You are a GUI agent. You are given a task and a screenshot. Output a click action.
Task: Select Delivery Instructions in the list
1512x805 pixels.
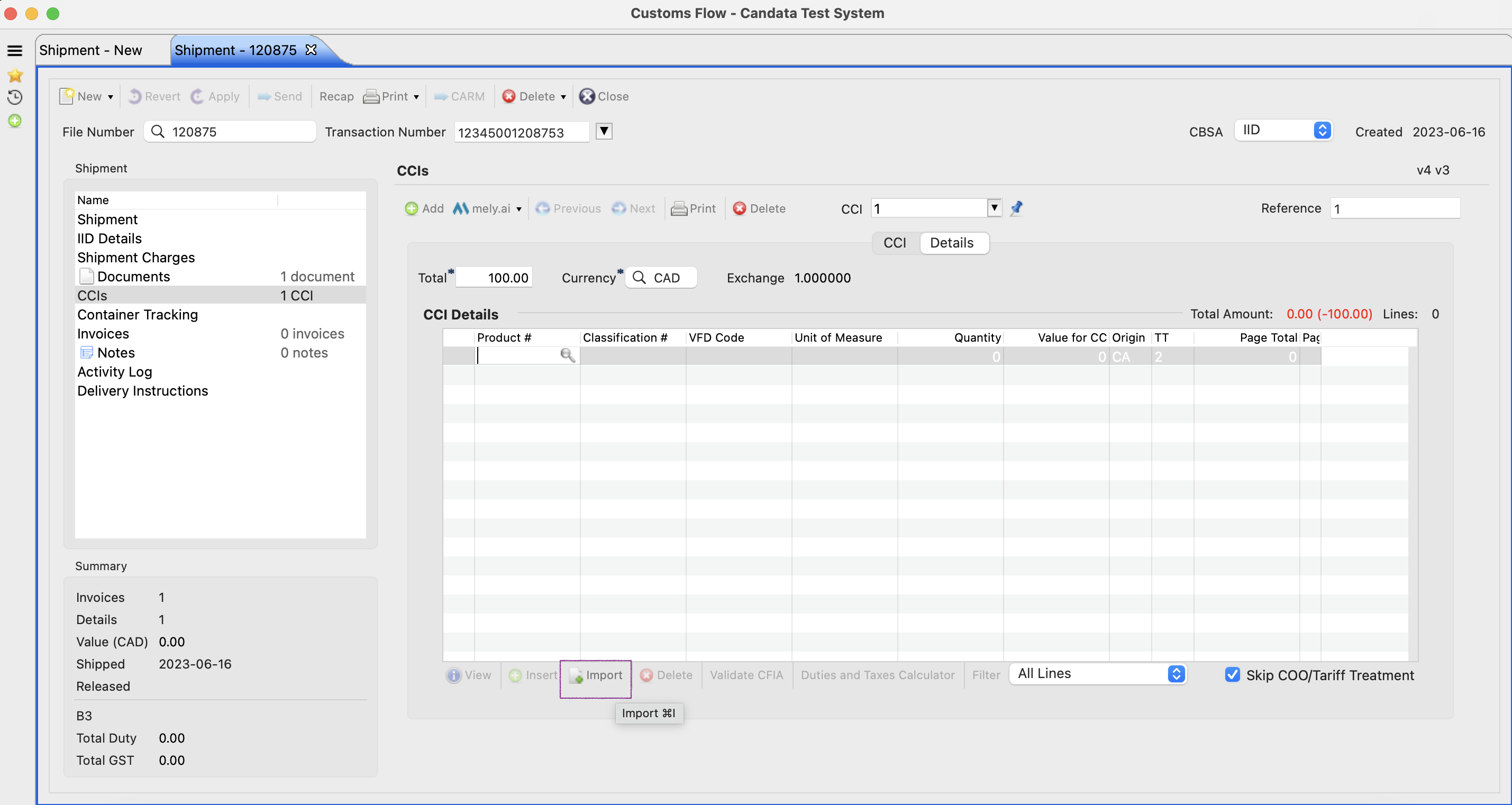point(142,391)
